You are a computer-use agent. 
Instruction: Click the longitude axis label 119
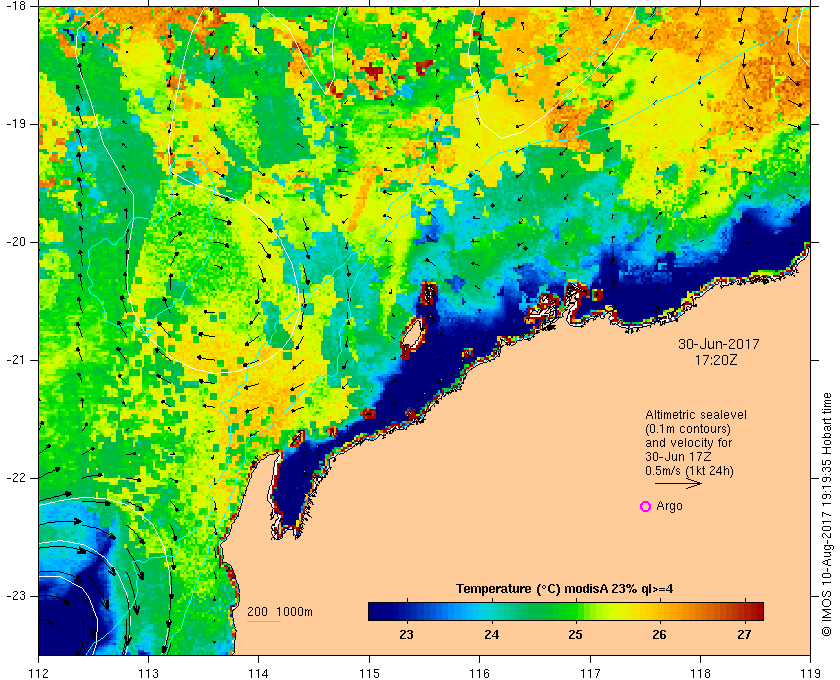click(810, 672)
